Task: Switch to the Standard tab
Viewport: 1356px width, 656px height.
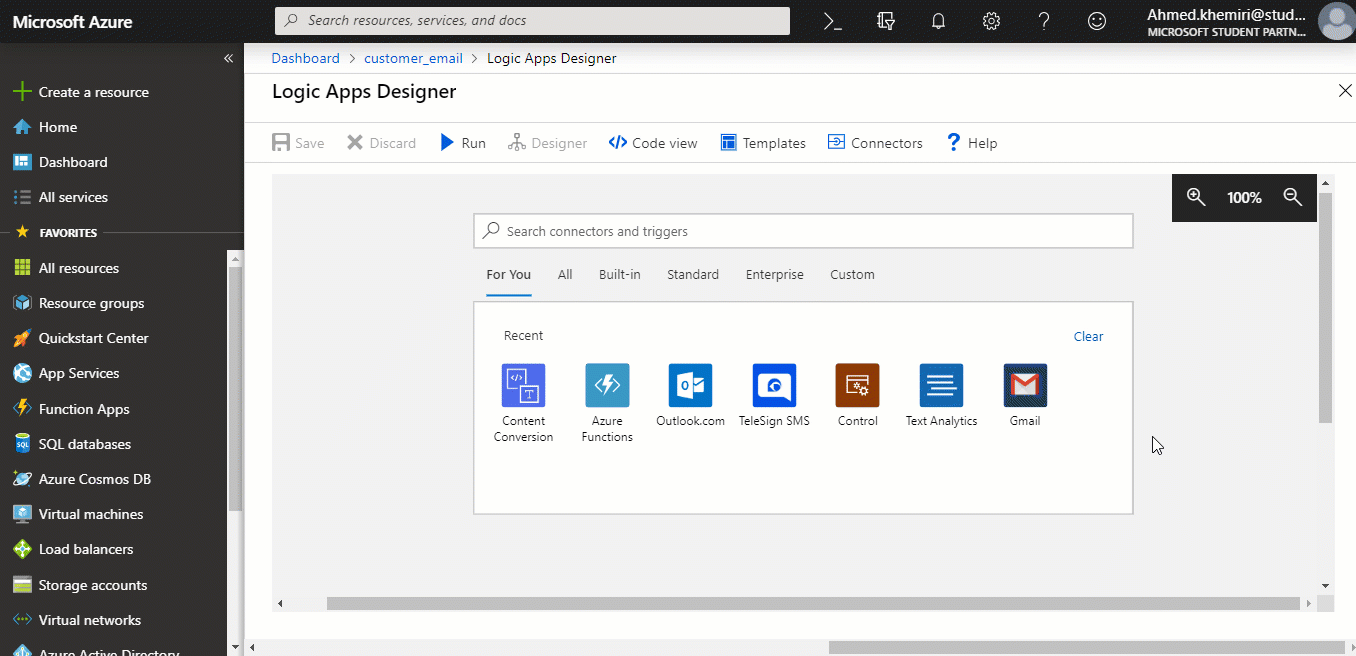Action: pyautogui.click(x=693, y=275)
